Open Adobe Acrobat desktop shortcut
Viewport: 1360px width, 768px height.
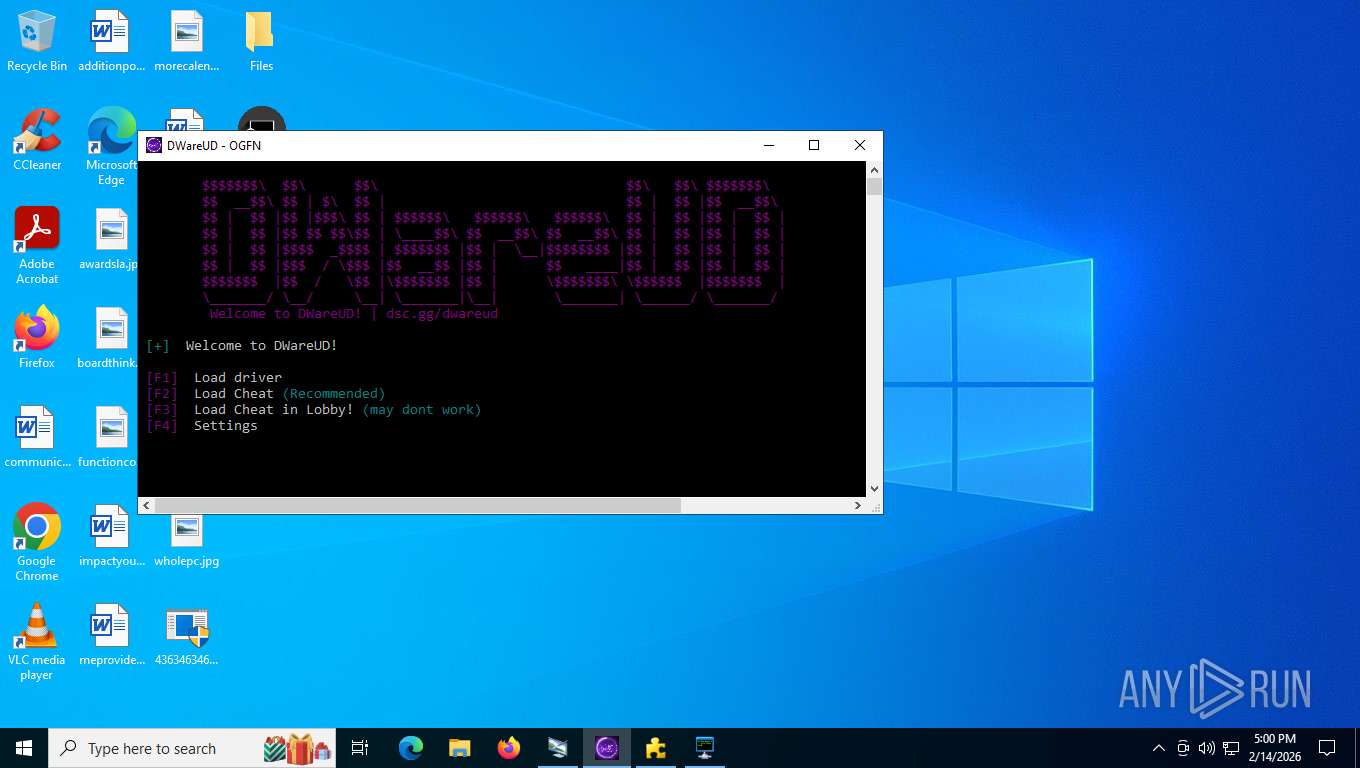(x=37, y=246)
